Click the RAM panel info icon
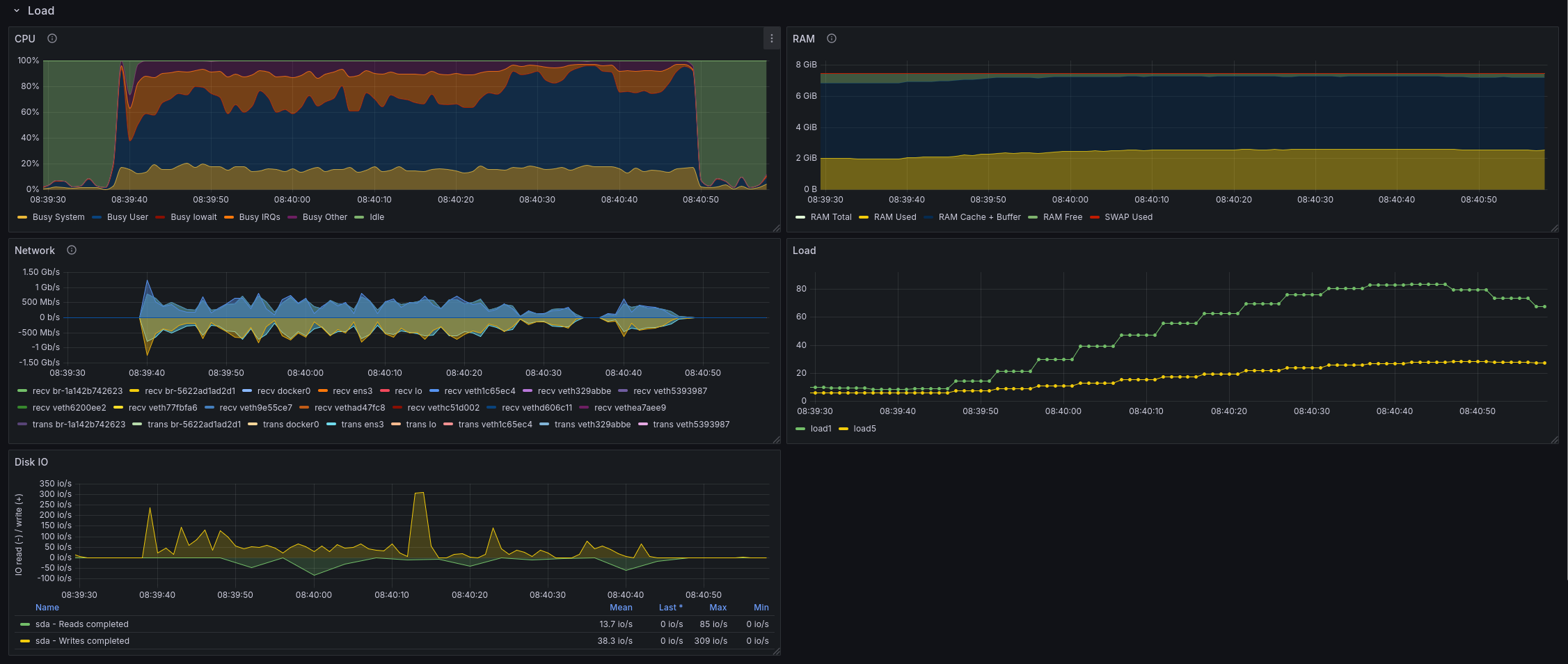Image resolution: width=1568 pixels, height=664 pixels. pos(832,39)
